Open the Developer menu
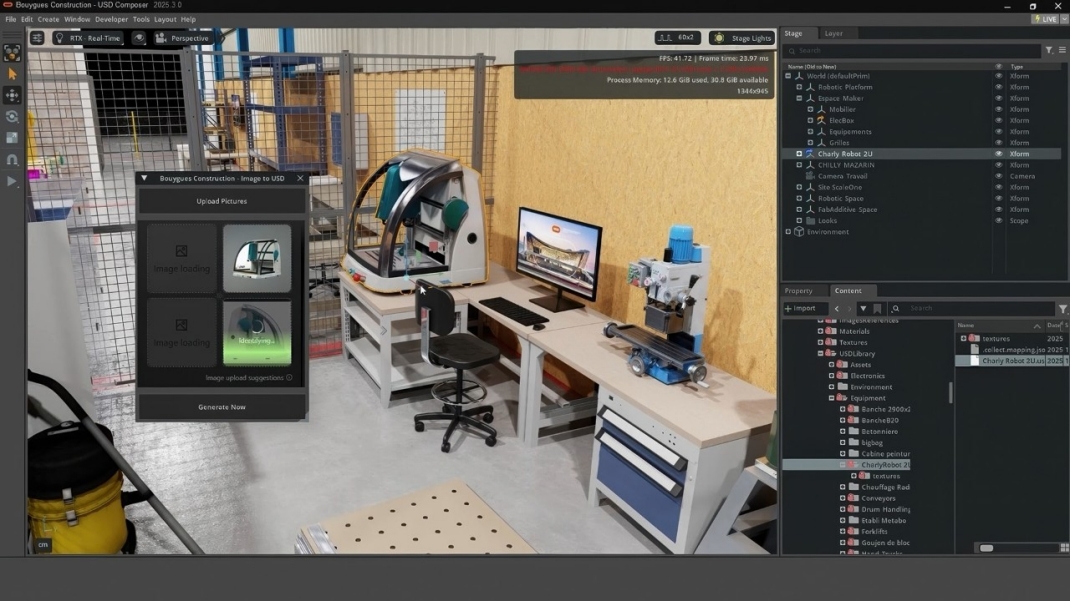Viewport: 1070px width, 601px height. point(111,19)
